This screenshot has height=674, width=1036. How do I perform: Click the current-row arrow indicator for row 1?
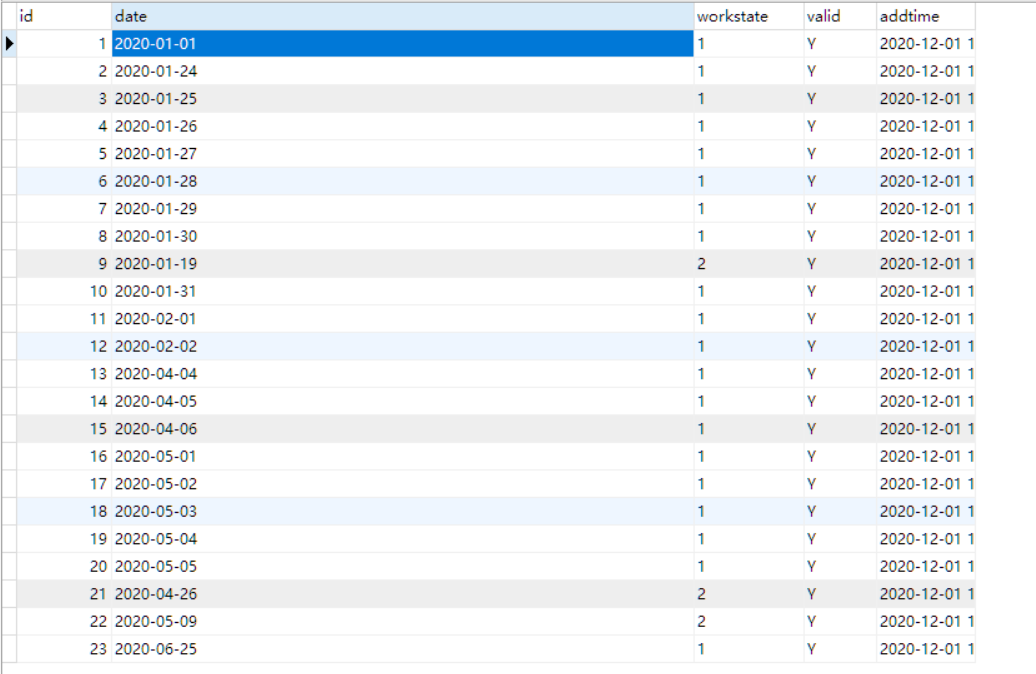(9, 44)
